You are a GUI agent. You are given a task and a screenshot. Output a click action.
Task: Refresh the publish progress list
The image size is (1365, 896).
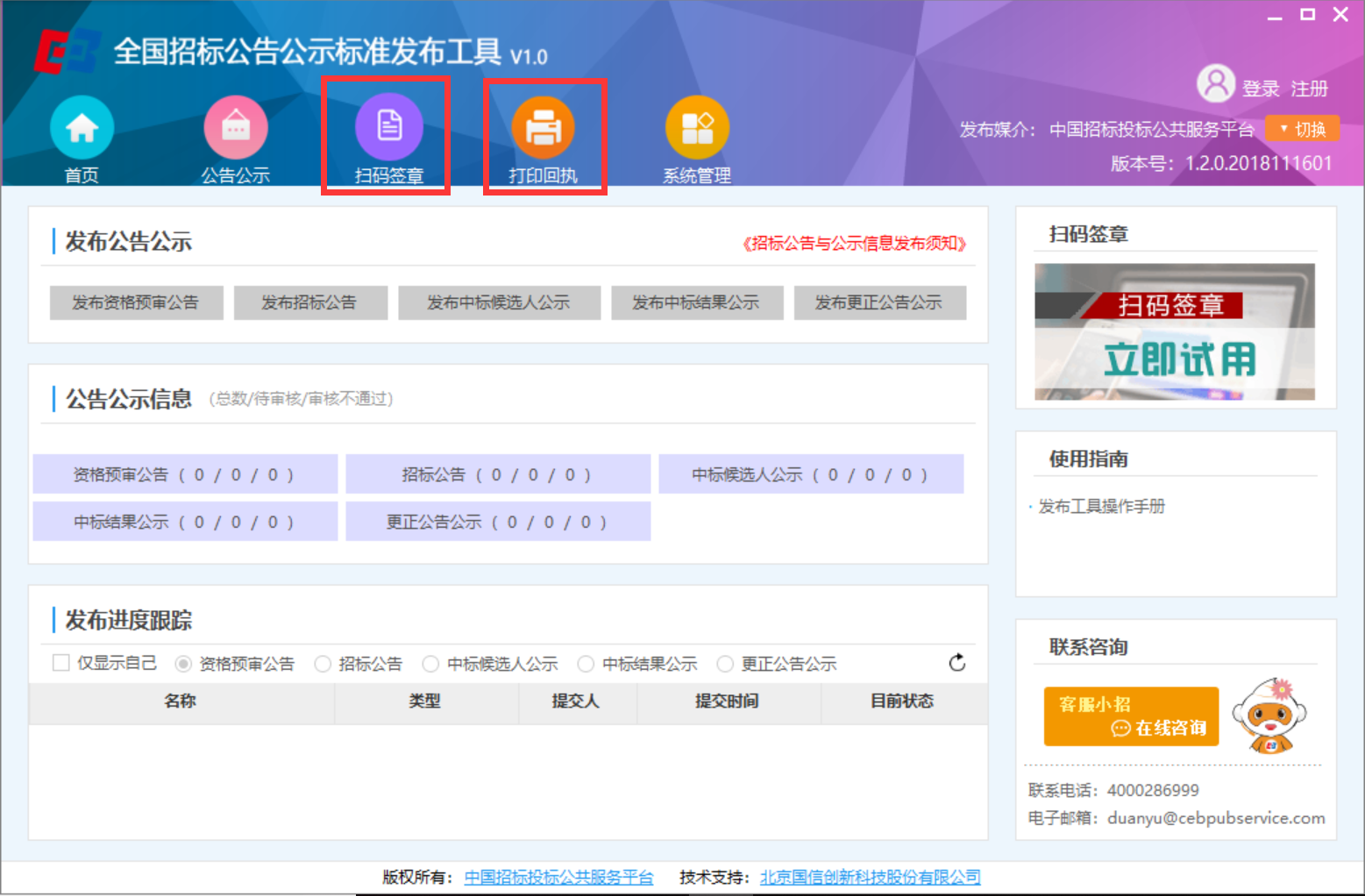(x=957, y=663)
